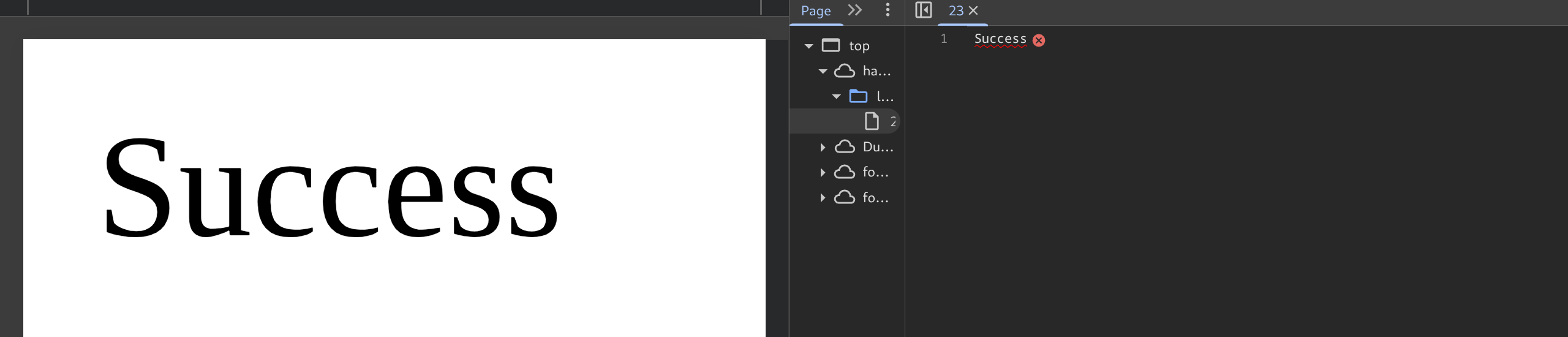Select the document file icon in the tree
Viewport: 1568px width, 337px height.
click(x=871, y=121)
